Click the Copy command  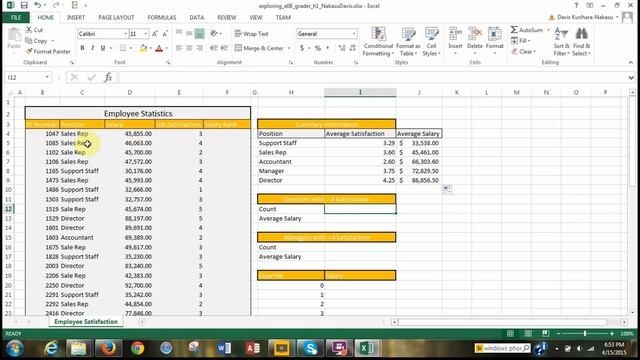pyautogui.click(x=36, y=41)
